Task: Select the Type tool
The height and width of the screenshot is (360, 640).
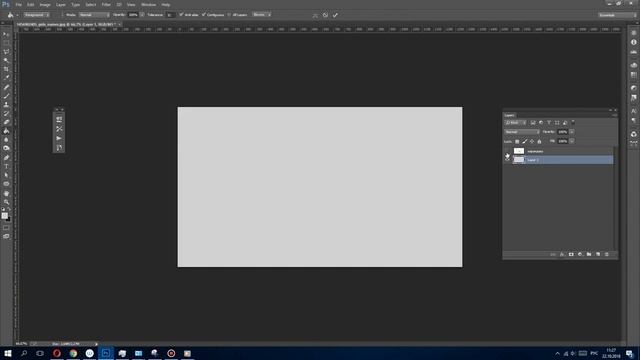Action: pyautogui.click(x=6, y=166)
